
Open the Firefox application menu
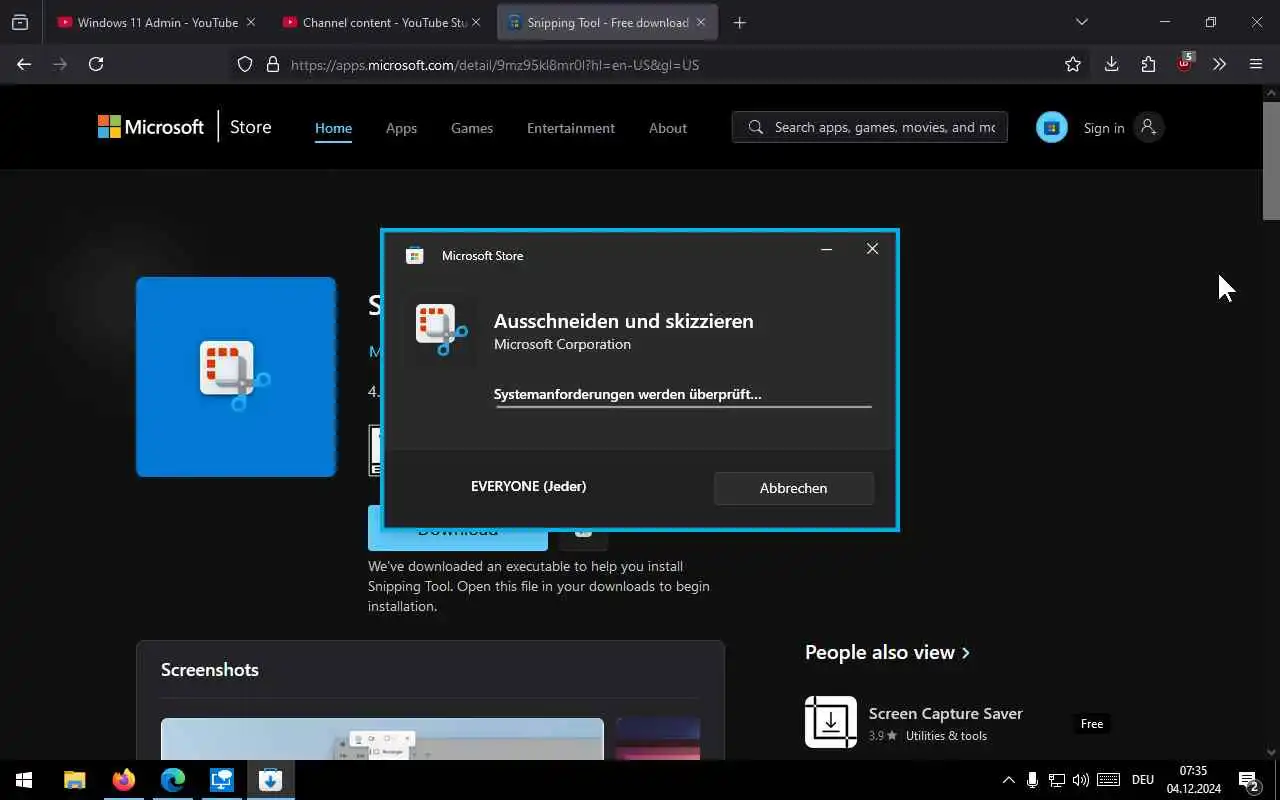[1256, 64]
